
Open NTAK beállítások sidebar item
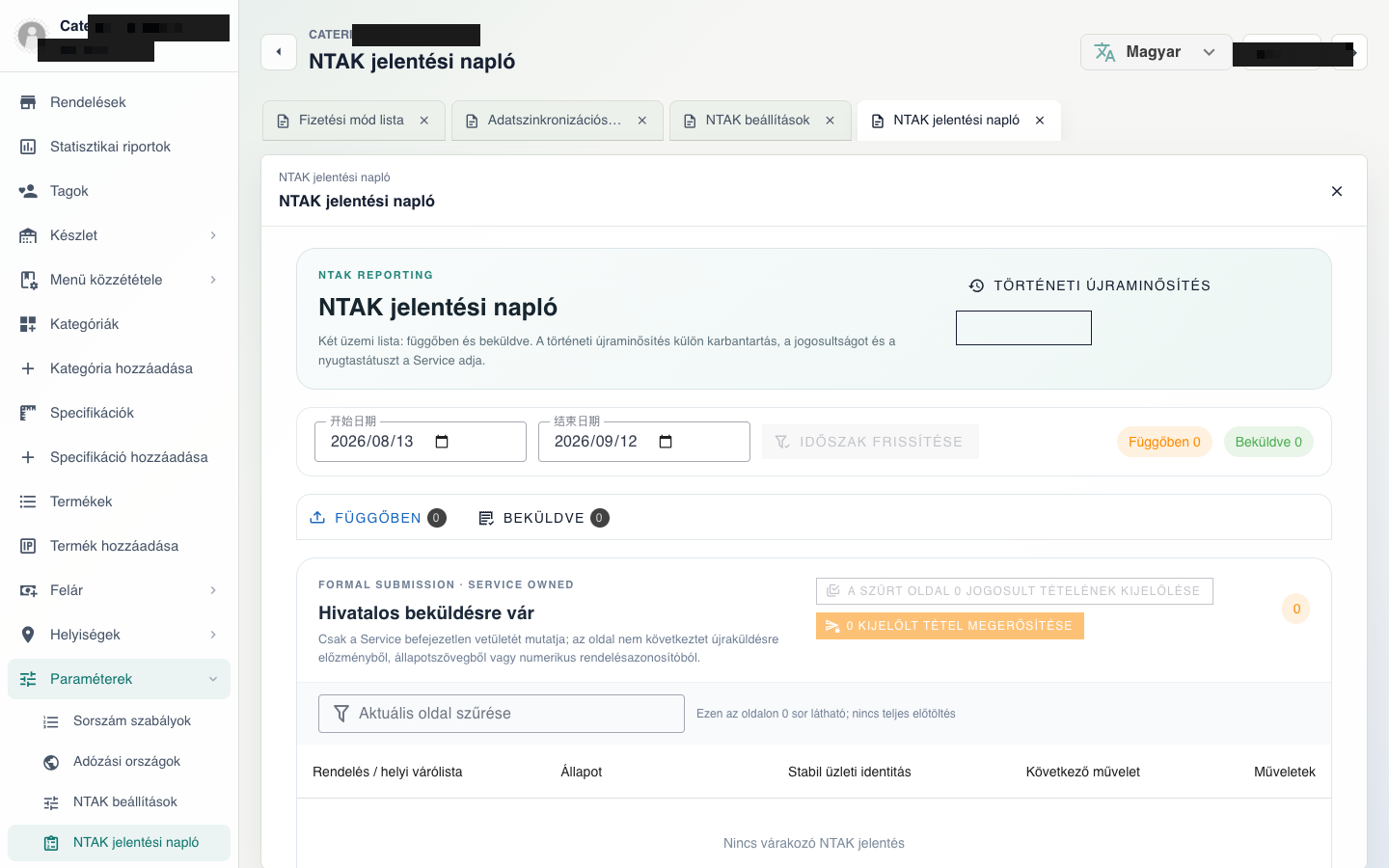(x=119, y=802)
